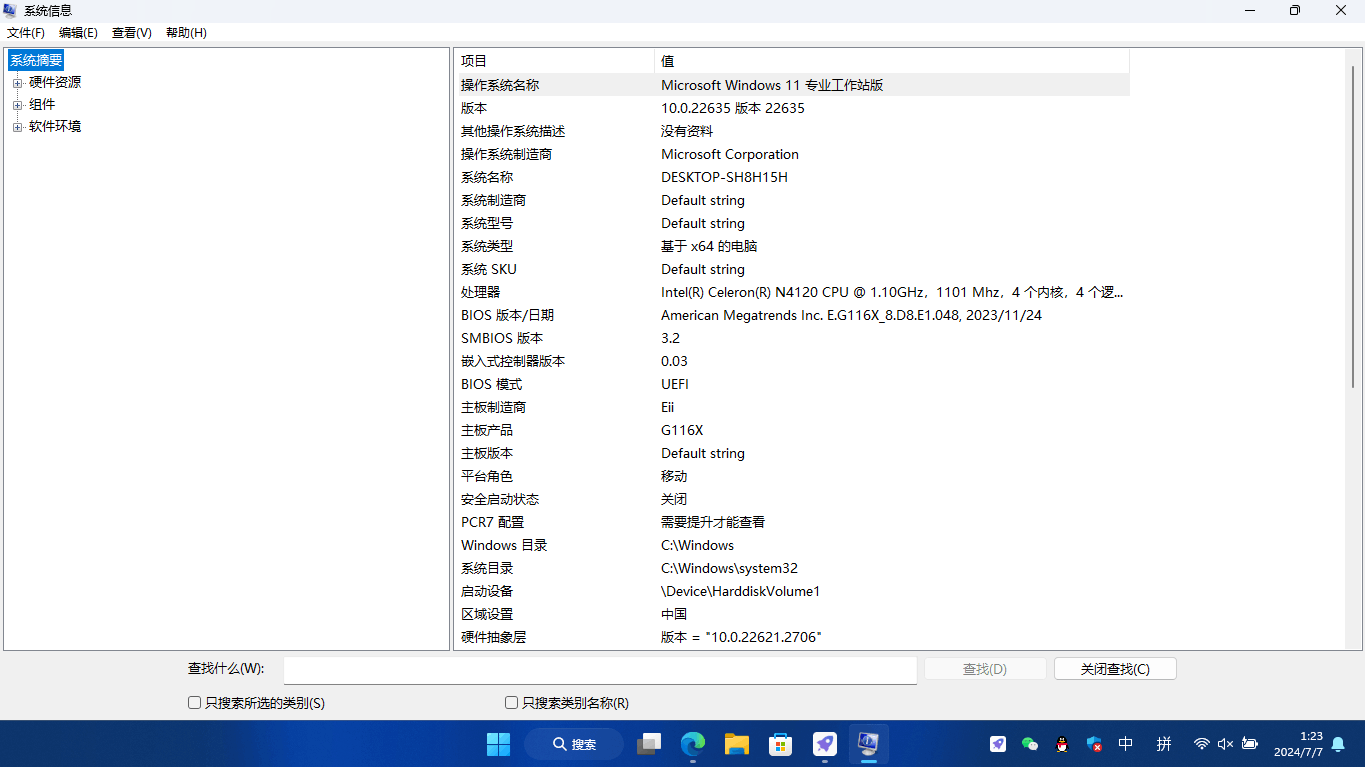Image resolution: width=1365 pixels, height=767 pixels.
Task: Select the 硬件抽象层 row
Action: tap(792, 637)
